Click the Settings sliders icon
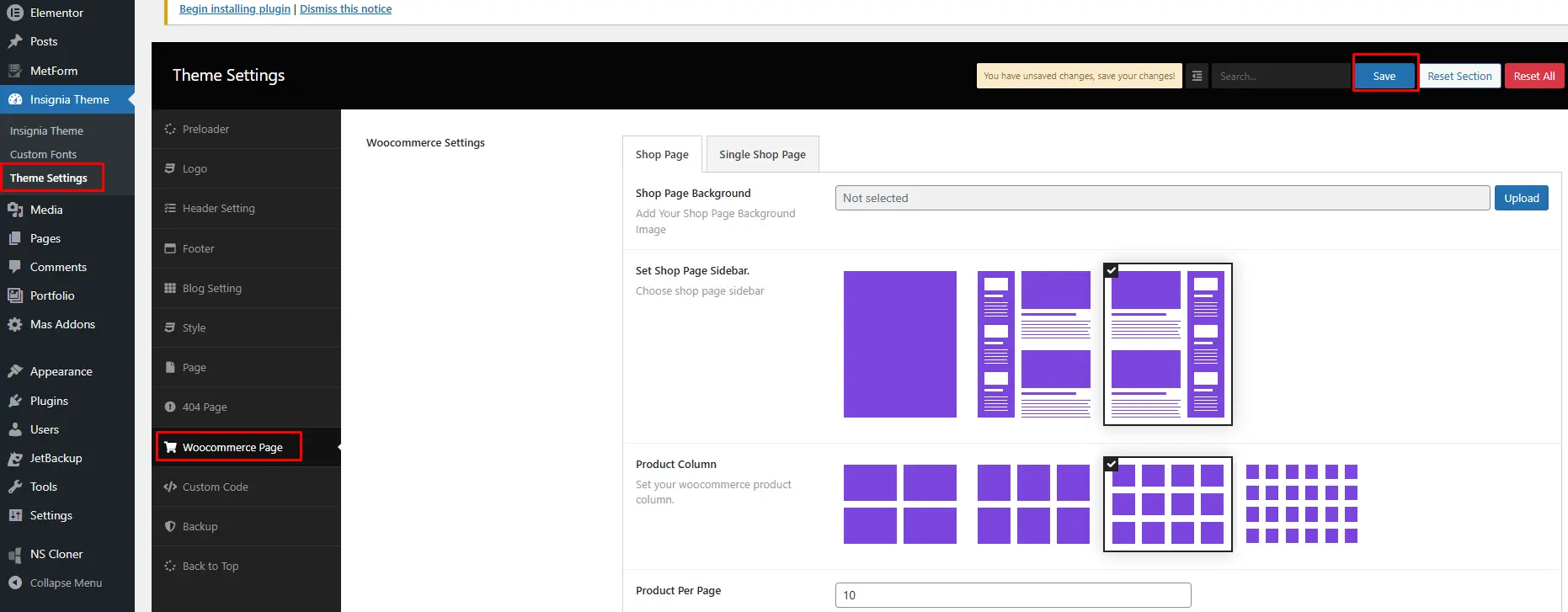Image resolution: width=1568 pixels, height=612 pixels. point(15,515)
